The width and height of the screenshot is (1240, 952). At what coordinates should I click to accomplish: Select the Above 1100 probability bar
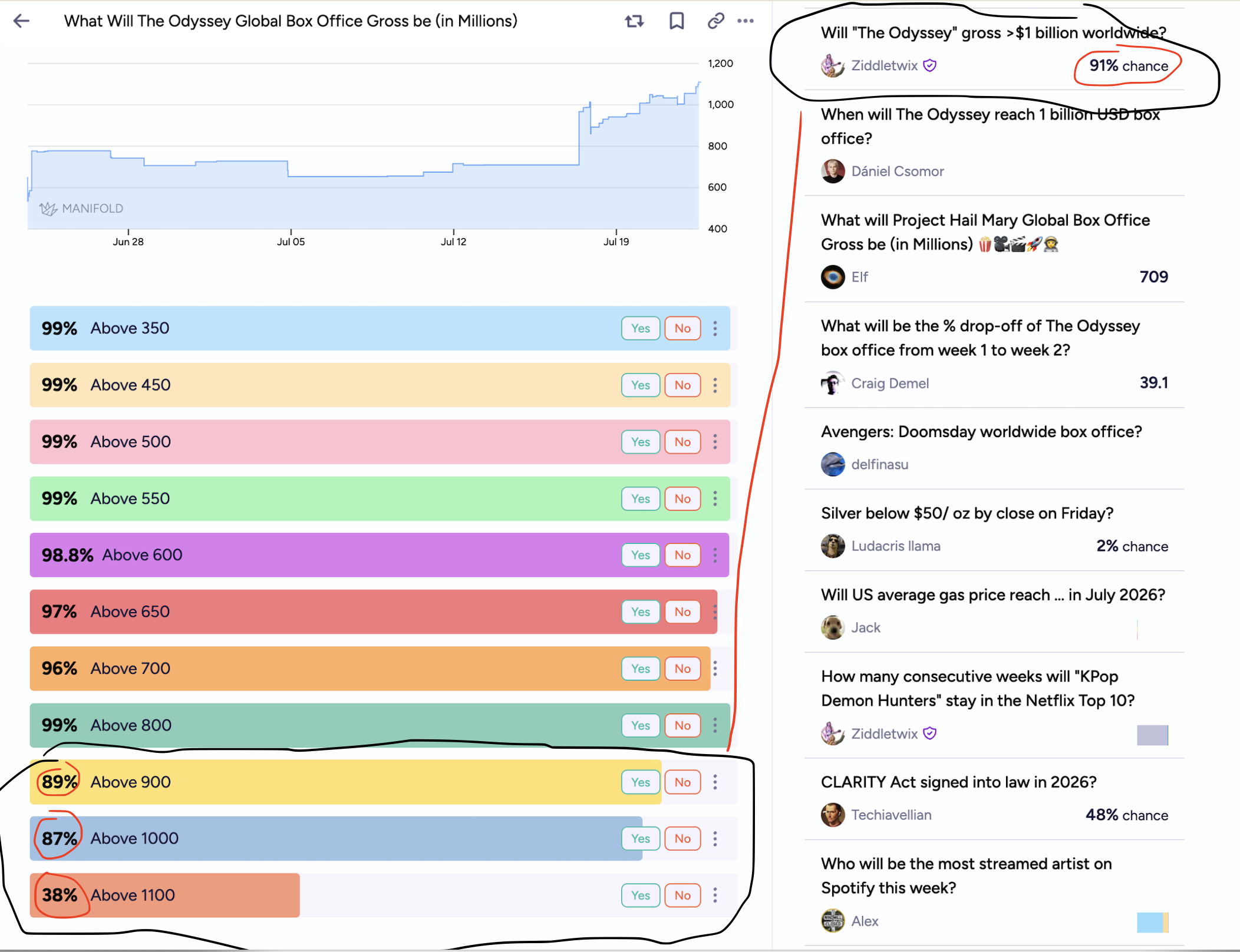pyautogui.click(x=383, y=895)
